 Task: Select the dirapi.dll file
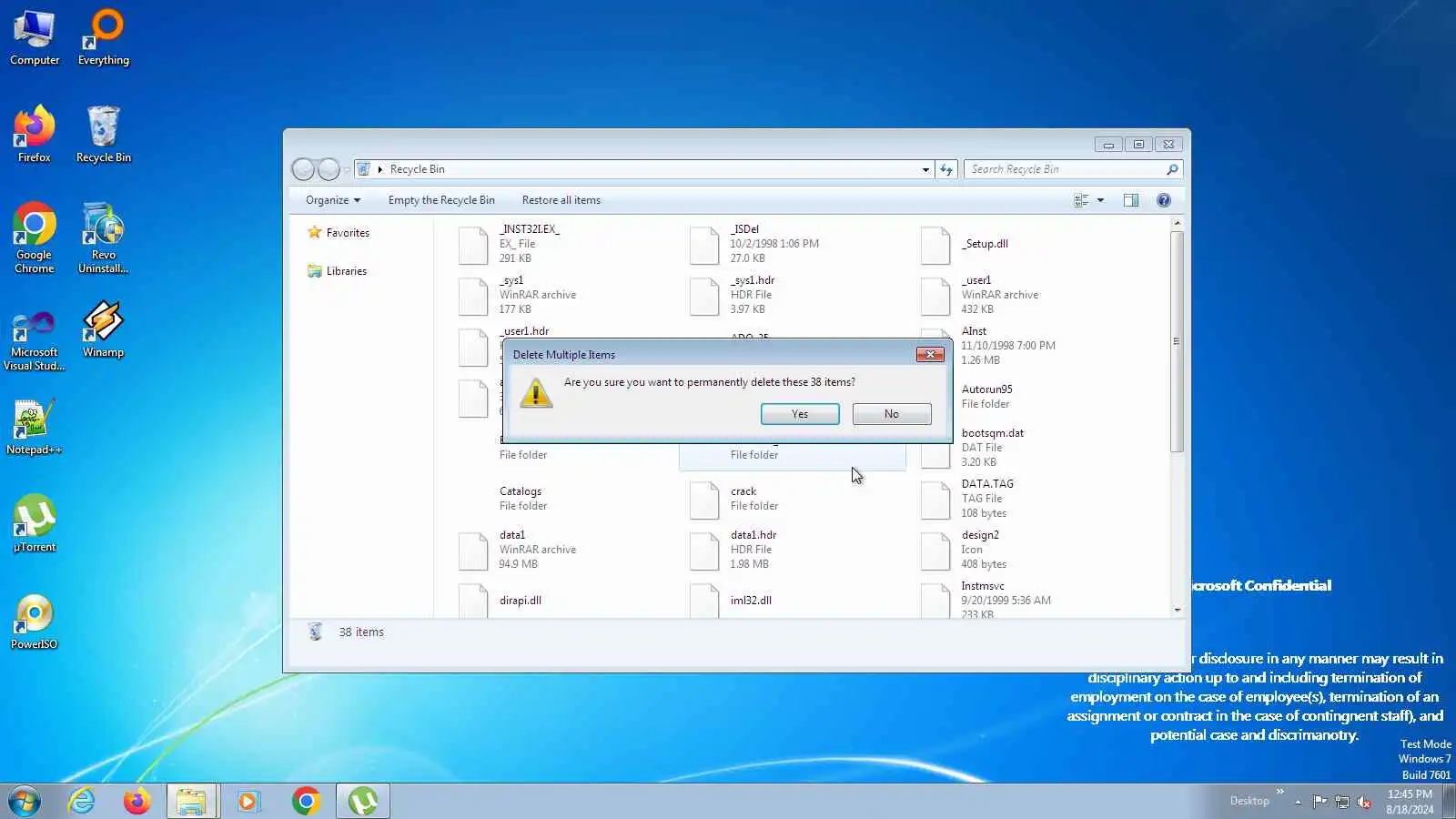[561, 601]
